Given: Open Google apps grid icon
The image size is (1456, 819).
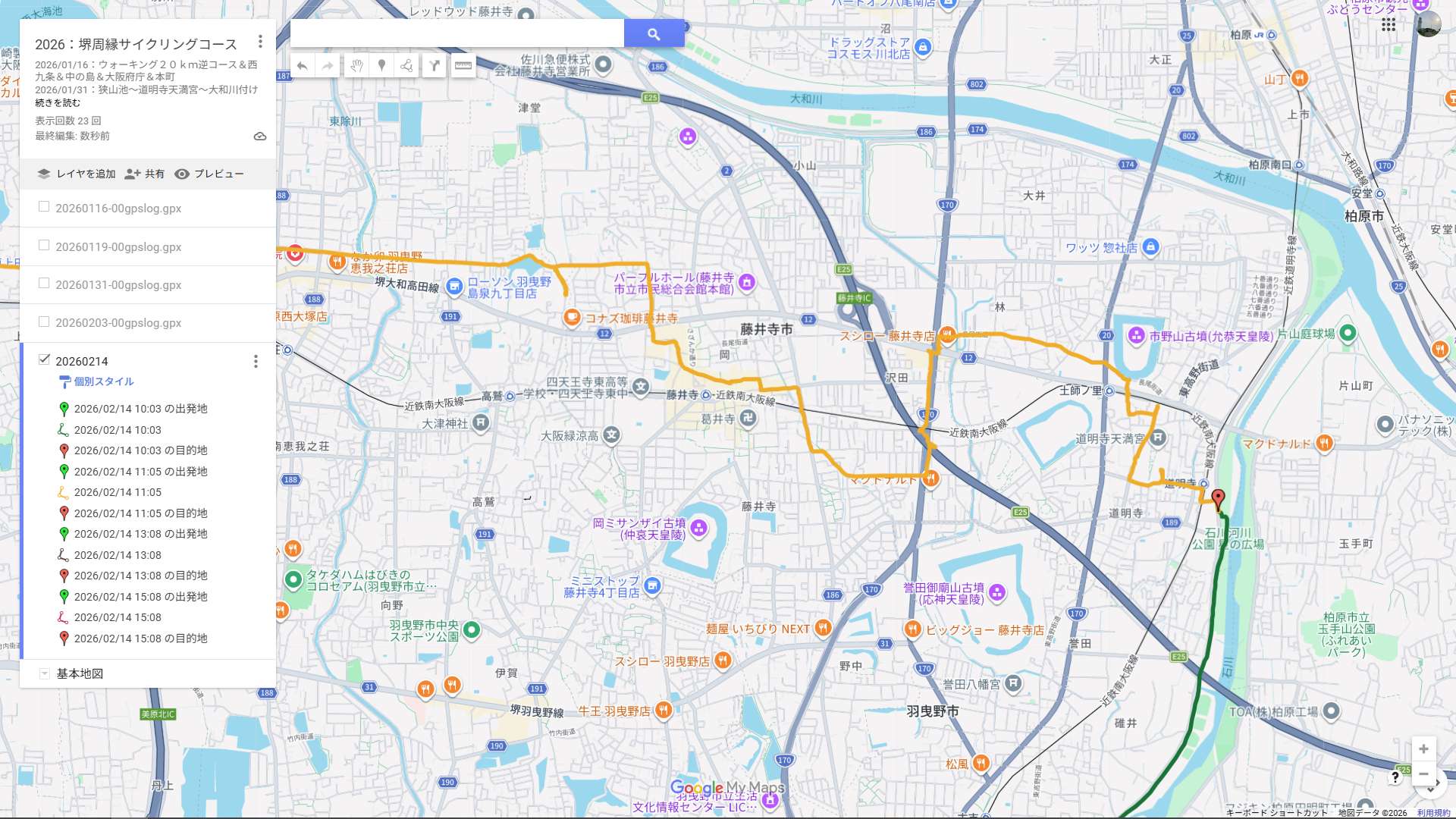Looking at the screenshot, I should click(x=1388, y=25).
